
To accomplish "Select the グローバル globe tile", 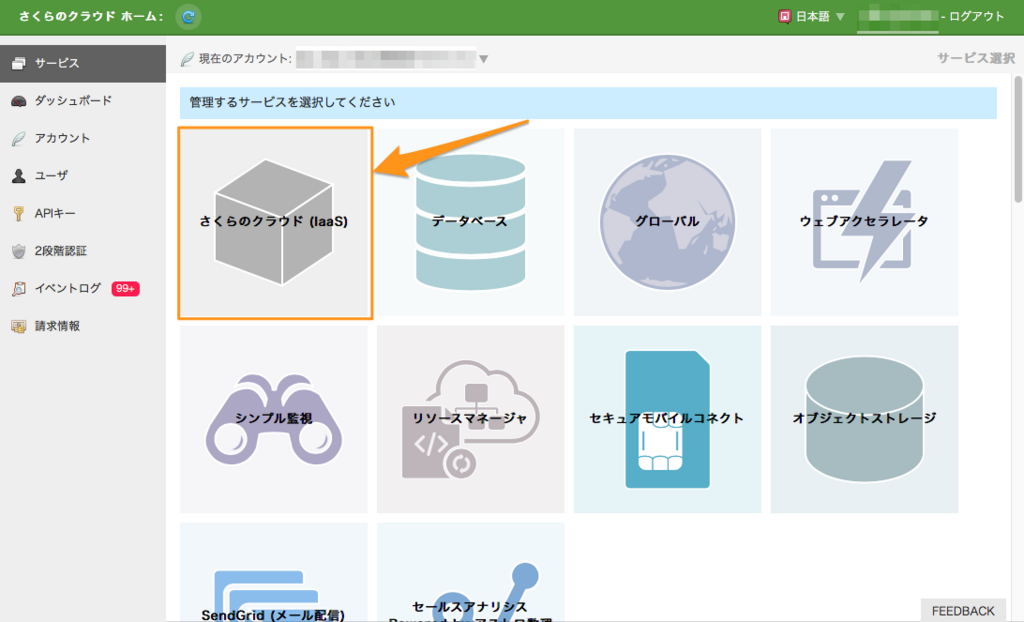I will (667, 222).
